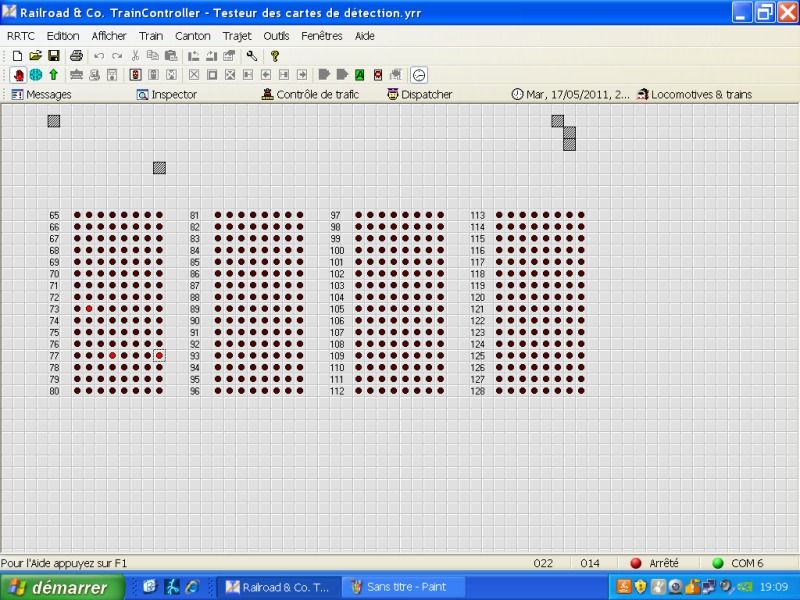The height and width of the screenshot is (600, 800).
Task: Open settings with the wrench icon
Action: [252, 56]
